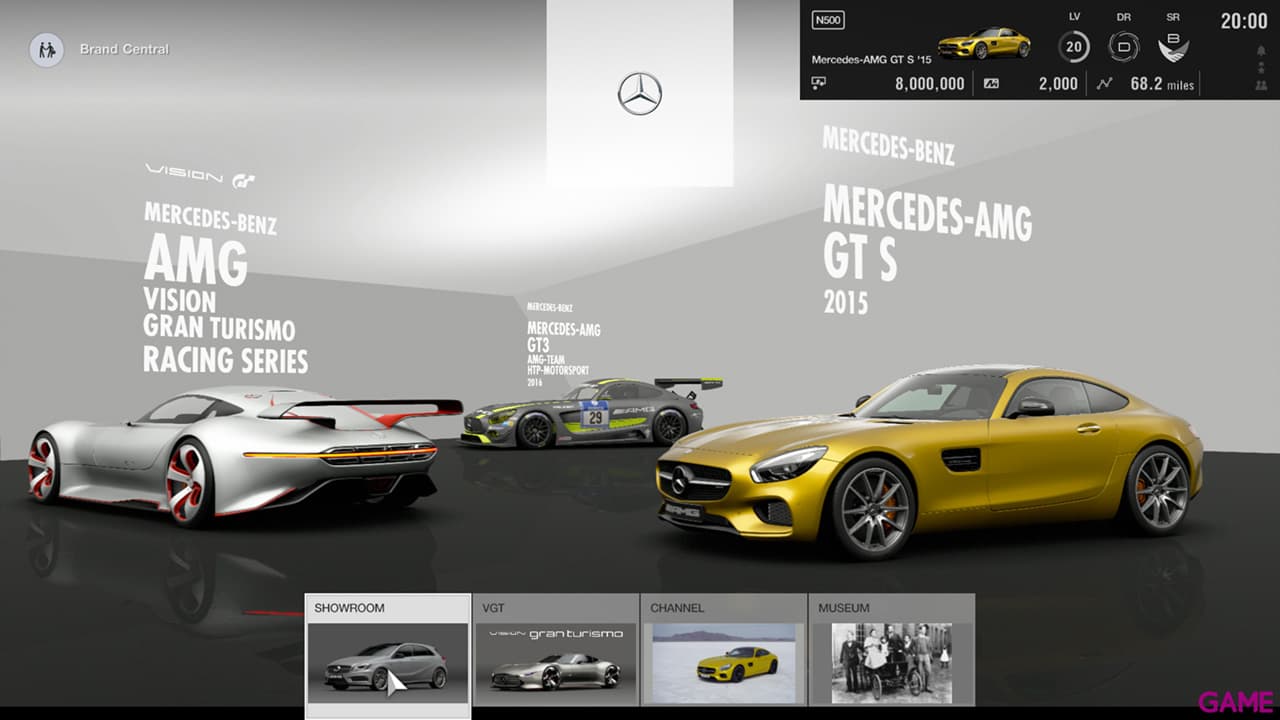Click the DR driver rating D icon
This screenshot has height=720, width=1280.
tap(1124, 46)
